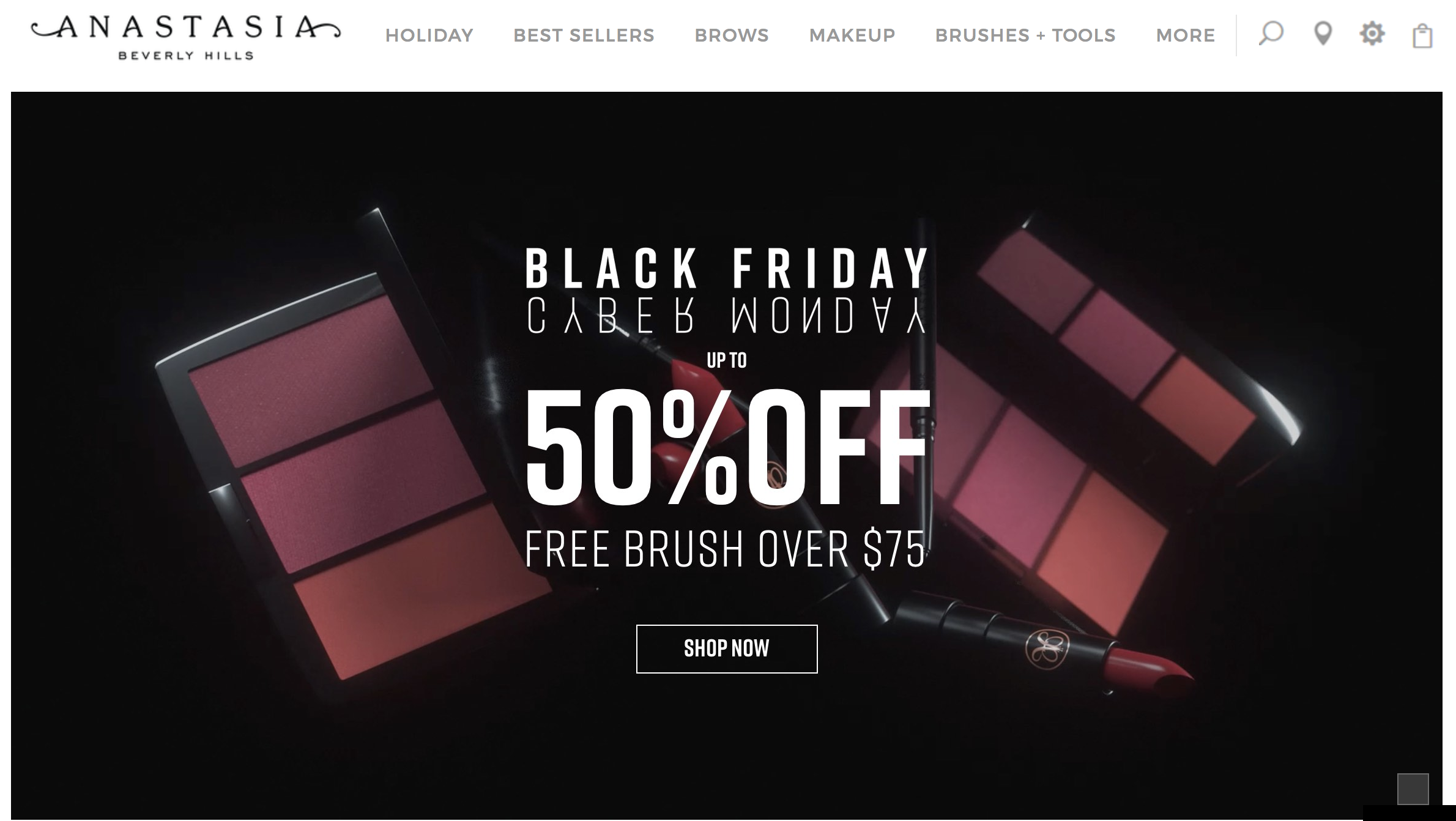Click the Free Brush Over $75 text
Image resolution: width=1456 pixels, height=821 pixels.
pyautogui.click(x=726, y=549)
